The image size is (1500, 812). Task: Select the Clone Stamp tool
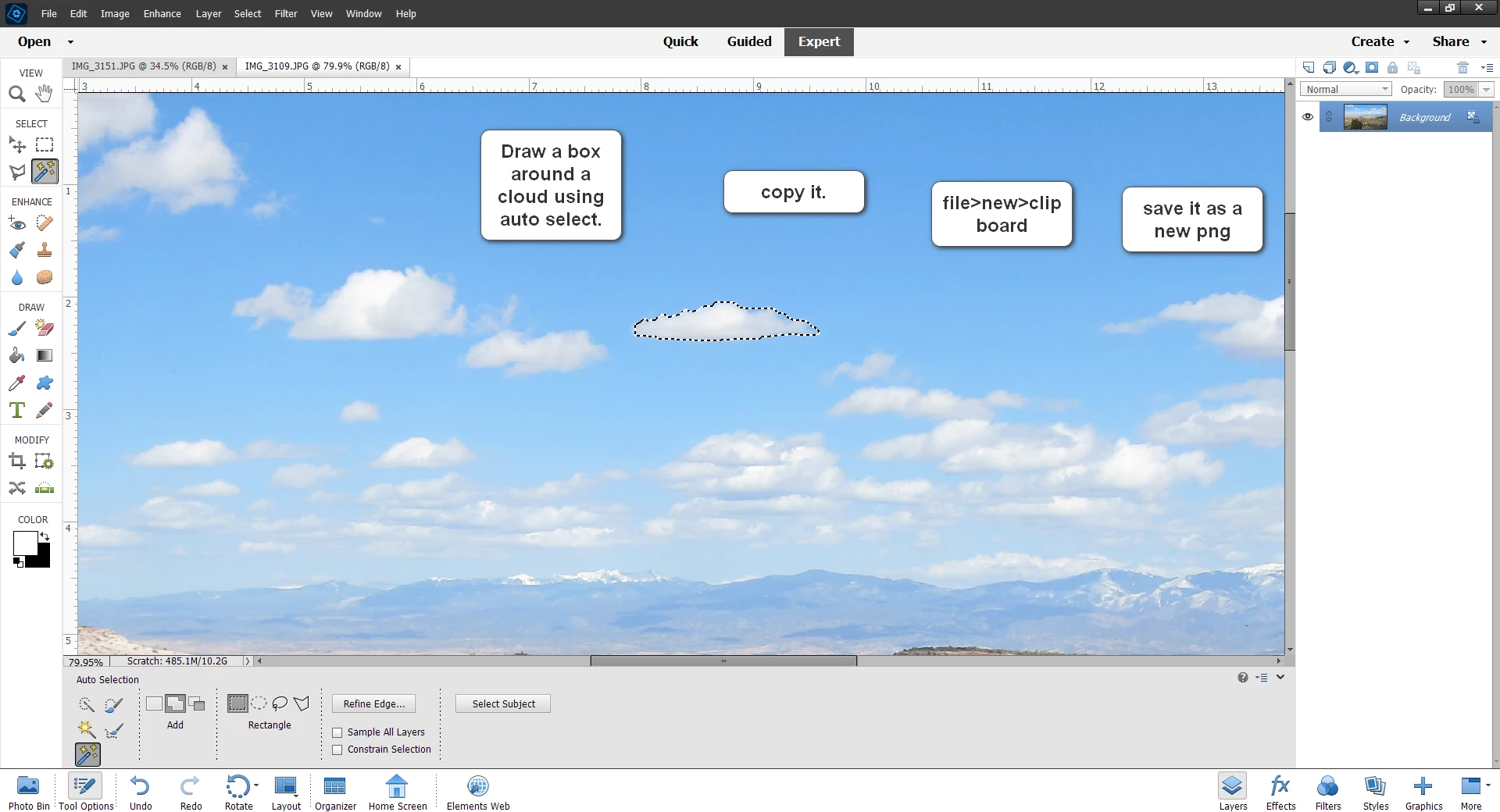(x=45, y=250)
